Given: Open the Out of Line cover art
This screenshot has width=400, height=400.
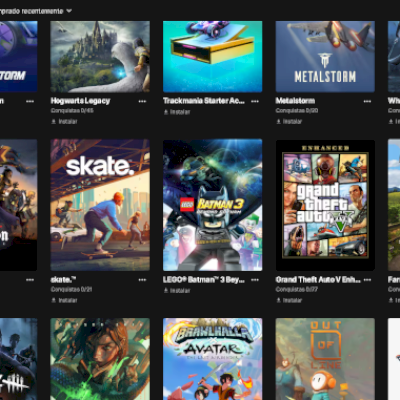Looking at the screenshot, I should point(325,359).
